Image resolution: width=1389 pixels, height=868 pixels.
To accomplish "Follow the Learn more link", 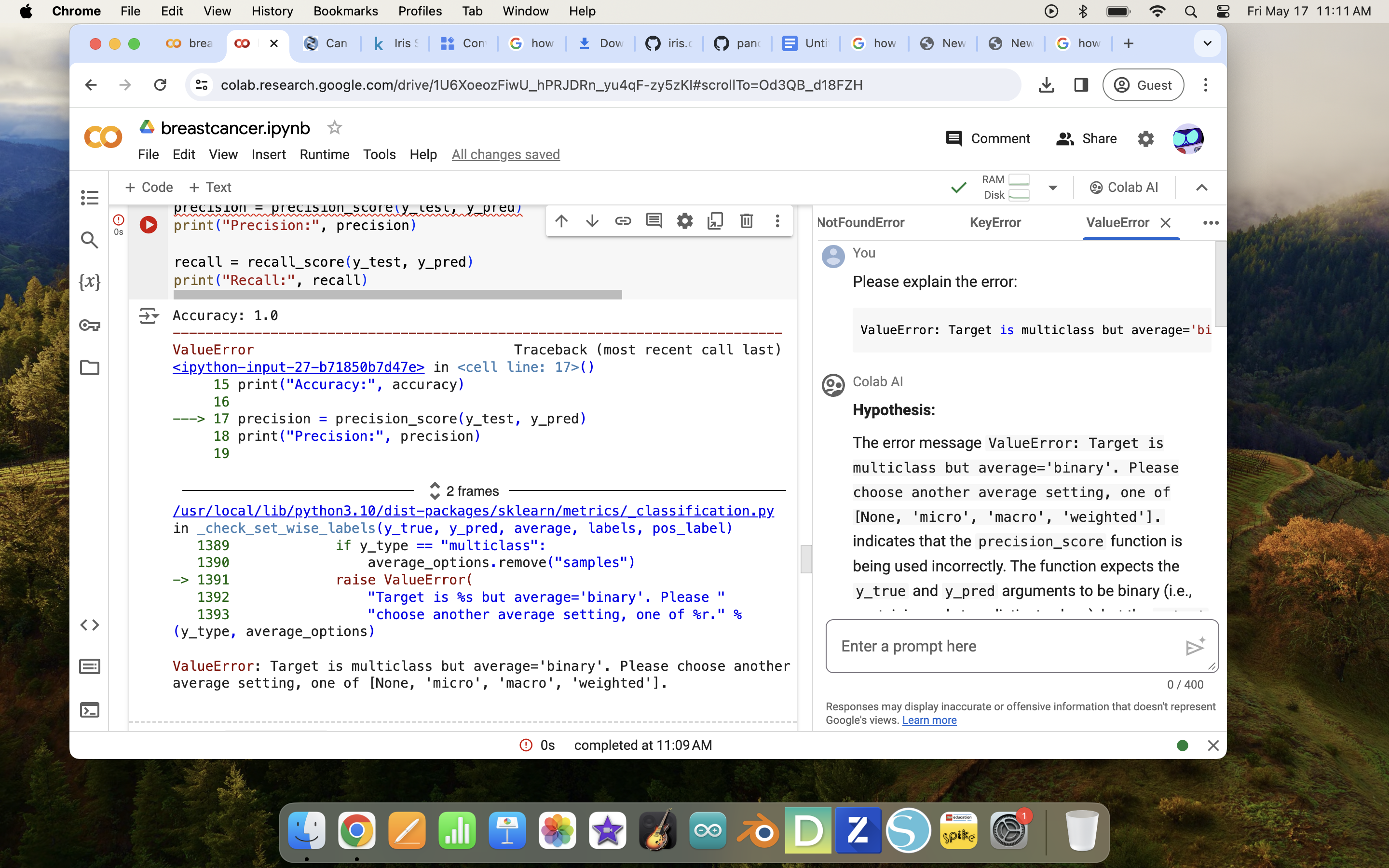I will pyautogui.click(x=929, y=720).
